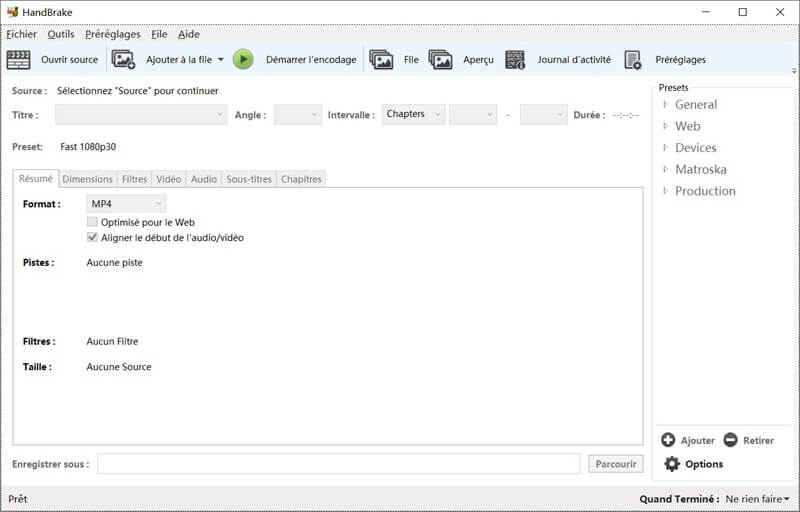This screenshot has width=800, height=512.
Task: Open the Titre dropdown
Action: (x=141, y=115)
